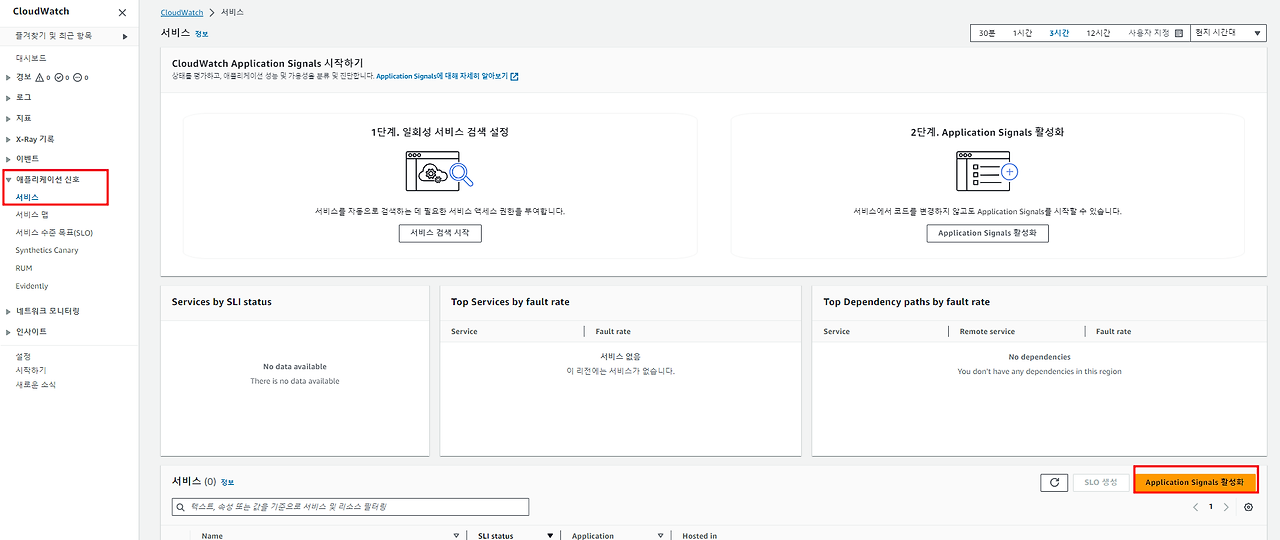Expand the 인사이트 section
Screen dimensions: 1280x540
[x=9, y=331]
